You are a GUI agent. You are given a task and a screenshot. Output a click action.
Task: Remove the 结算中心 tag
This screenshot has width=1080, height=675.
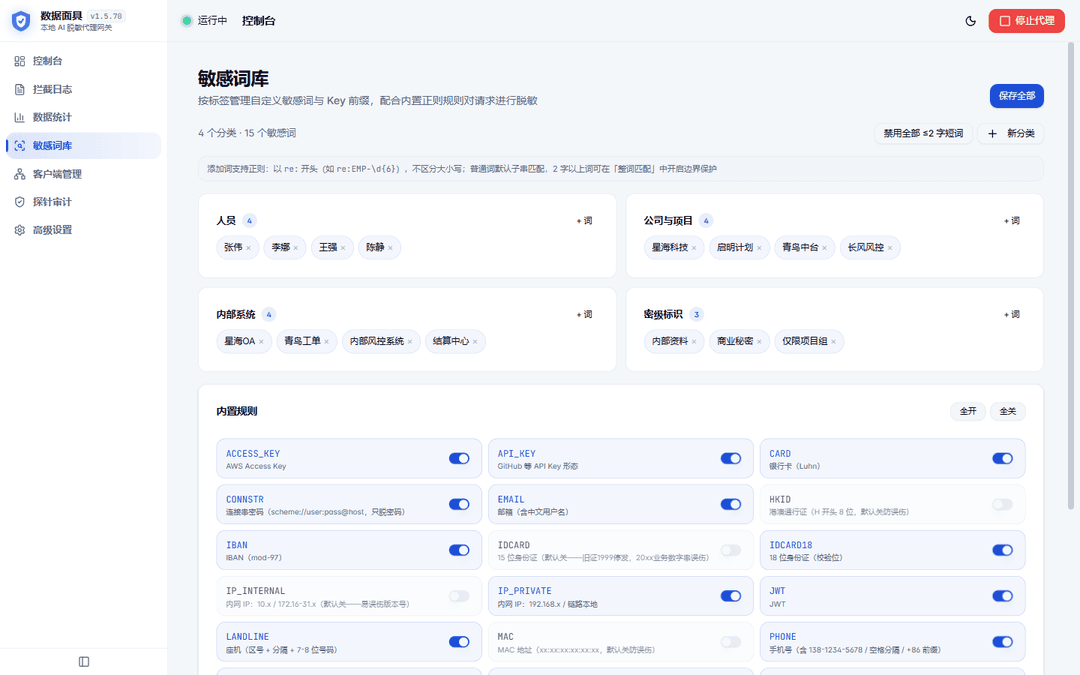click(475, 342)
